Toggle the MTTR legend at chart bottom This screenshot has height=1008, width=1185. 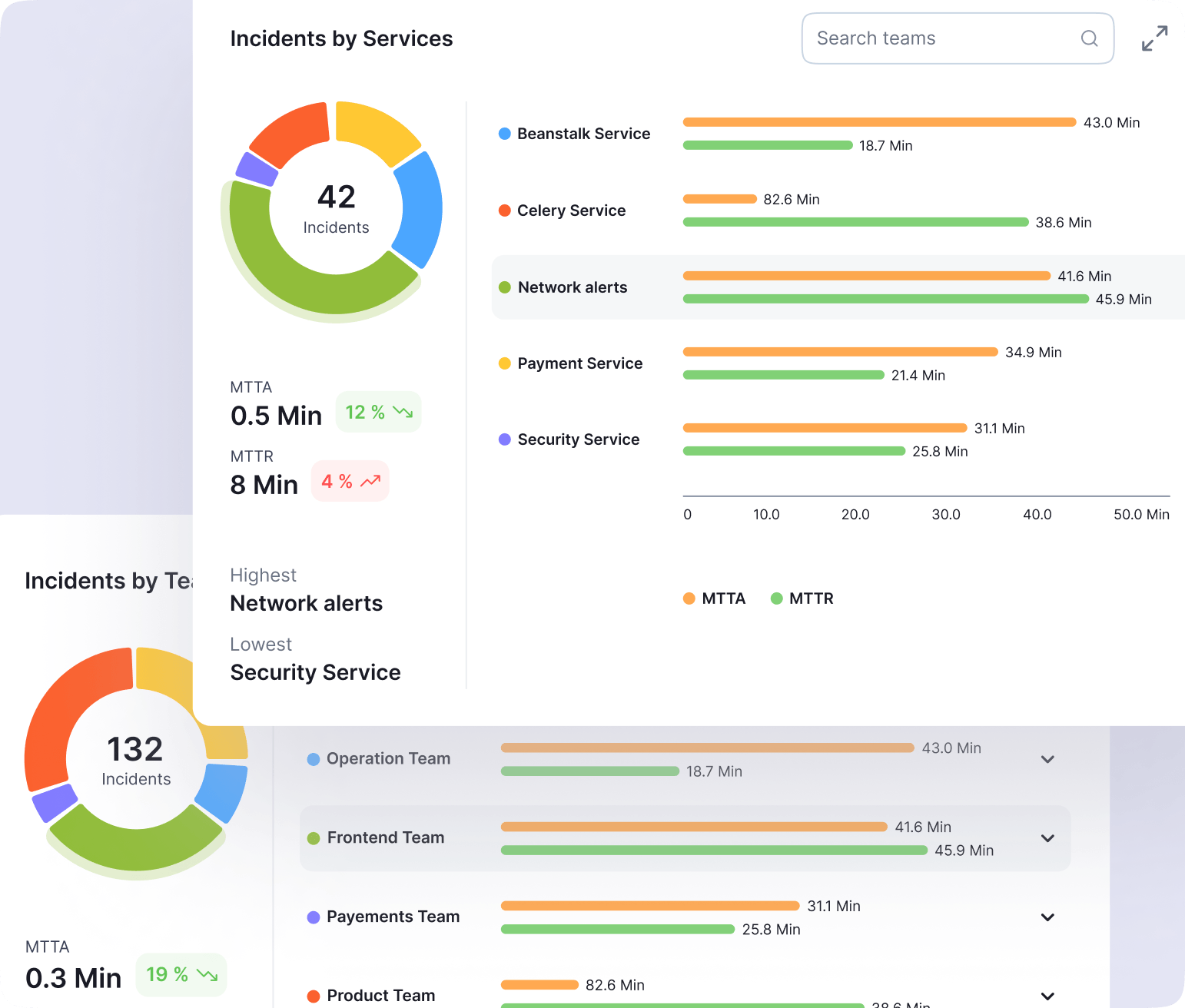point(802,598)
